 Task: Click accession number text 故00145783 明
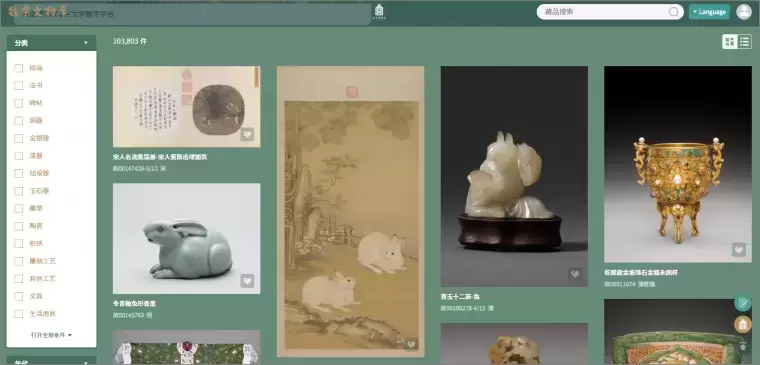click(x=132, y=316)
